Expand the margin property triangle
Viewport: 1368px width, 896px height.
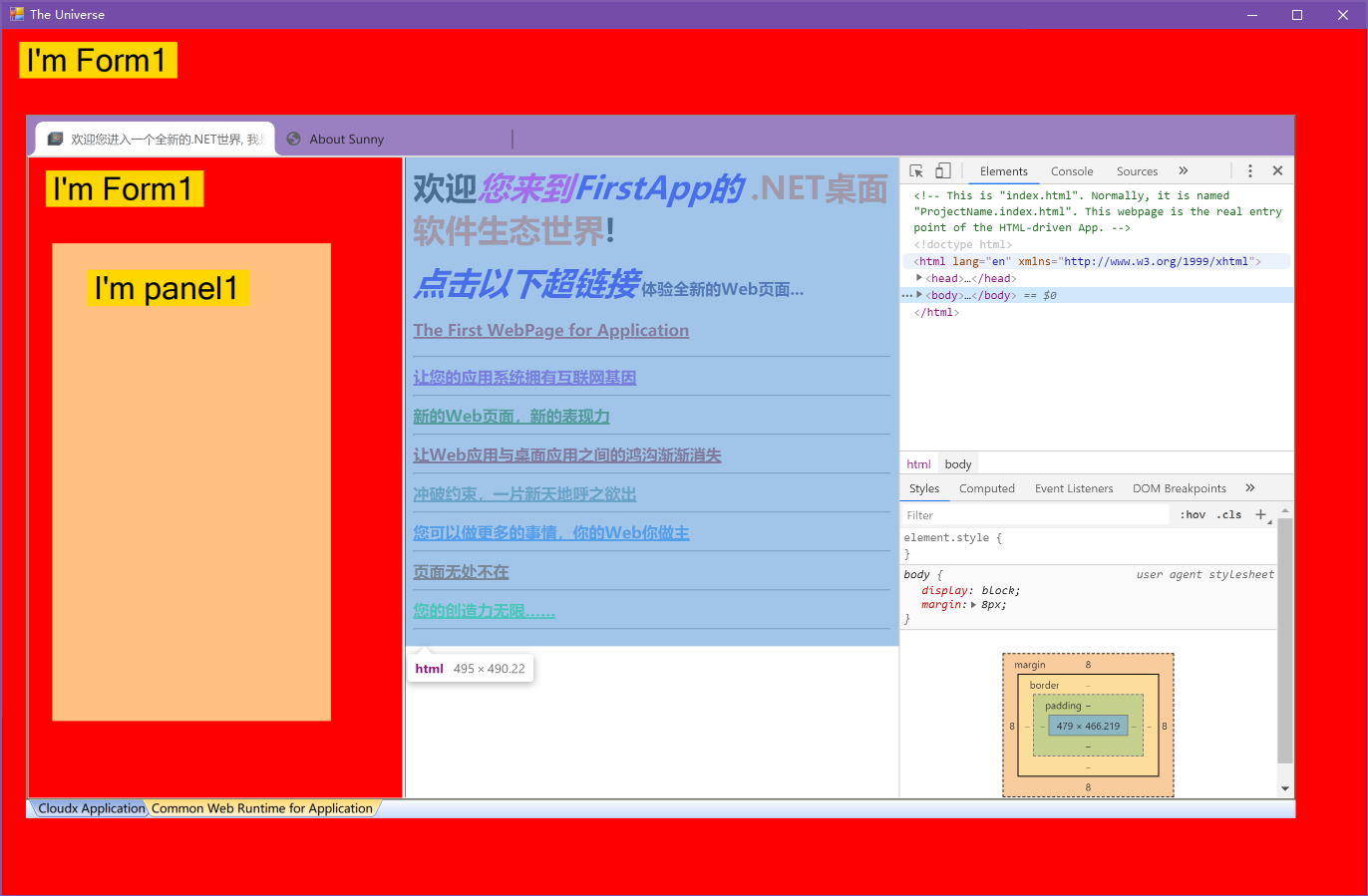(x=973, y=605)
